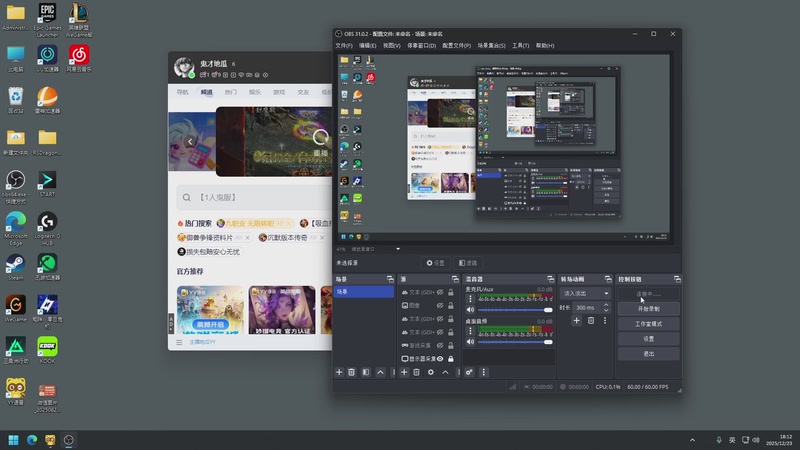The image size is (800, 450).
Task: Increase the 时长 300 ms duration with the up arrow
Action: click(x=606, y=305)
